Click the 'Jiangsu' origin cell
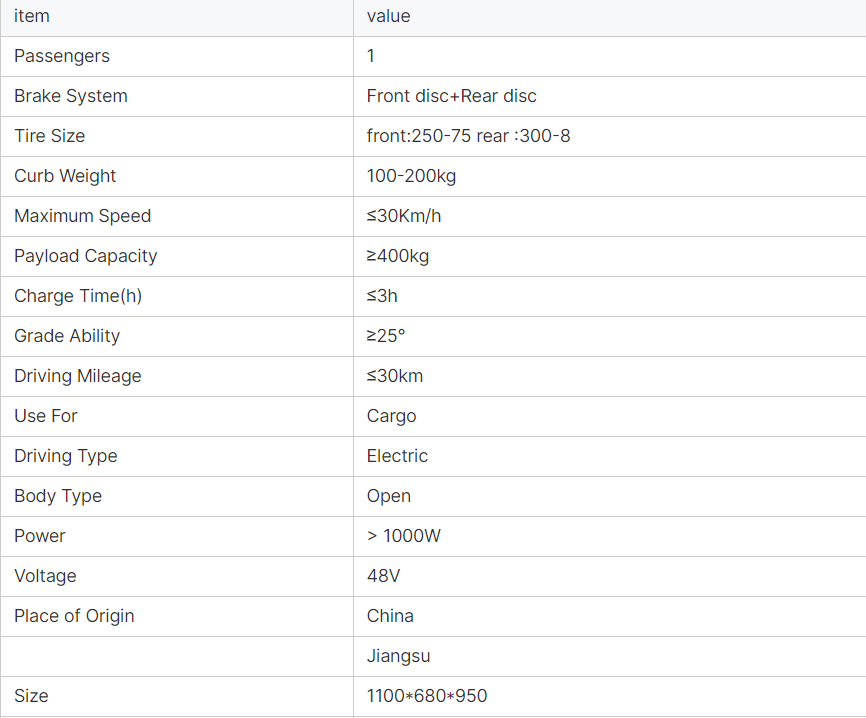 (x=398, y=656)
